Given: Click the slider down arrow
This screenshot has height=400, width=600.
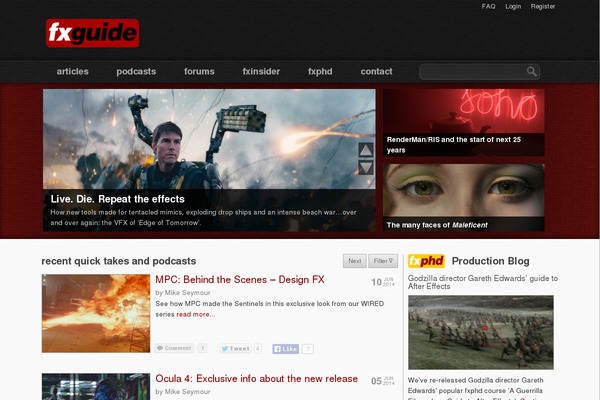Looking at the screenshot, I should tap(366, 167).
